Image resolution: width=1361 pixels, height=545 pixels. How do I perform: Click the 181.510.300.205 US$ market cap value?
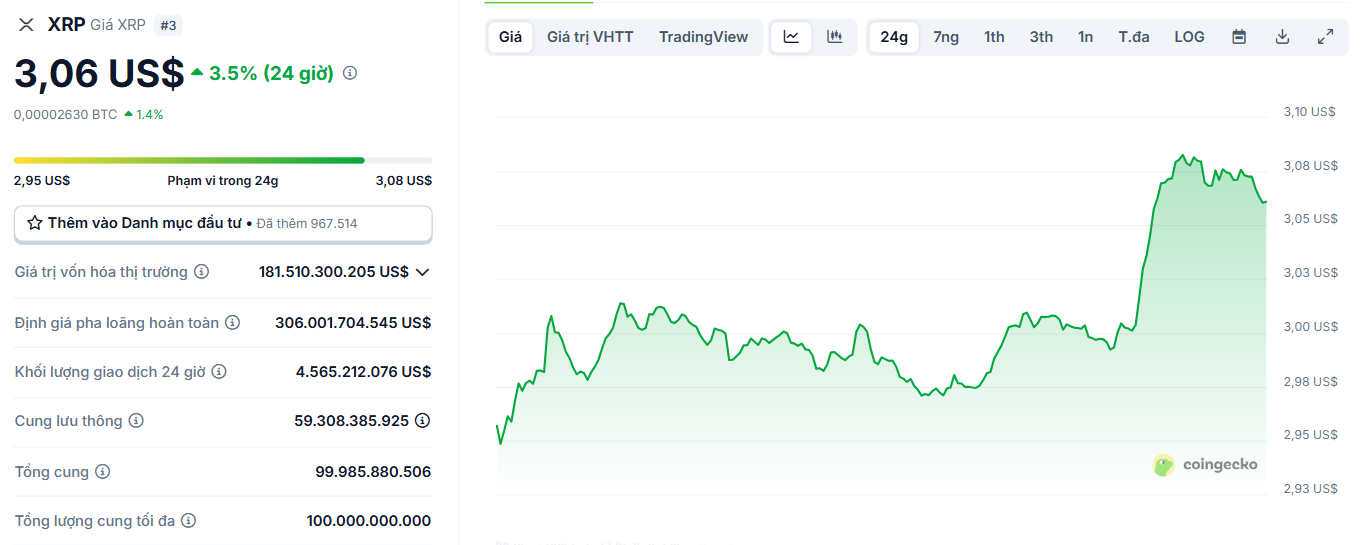tap(333, 272)
